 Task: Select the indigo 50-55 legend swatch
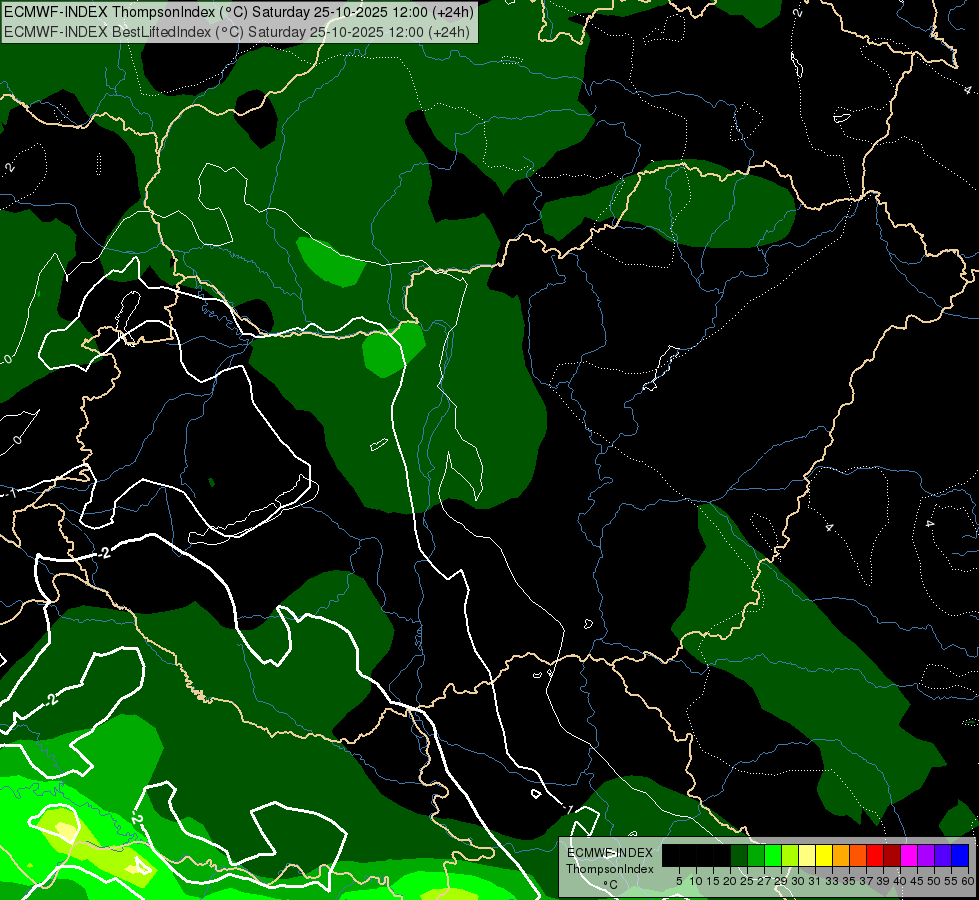pos(942,855)
